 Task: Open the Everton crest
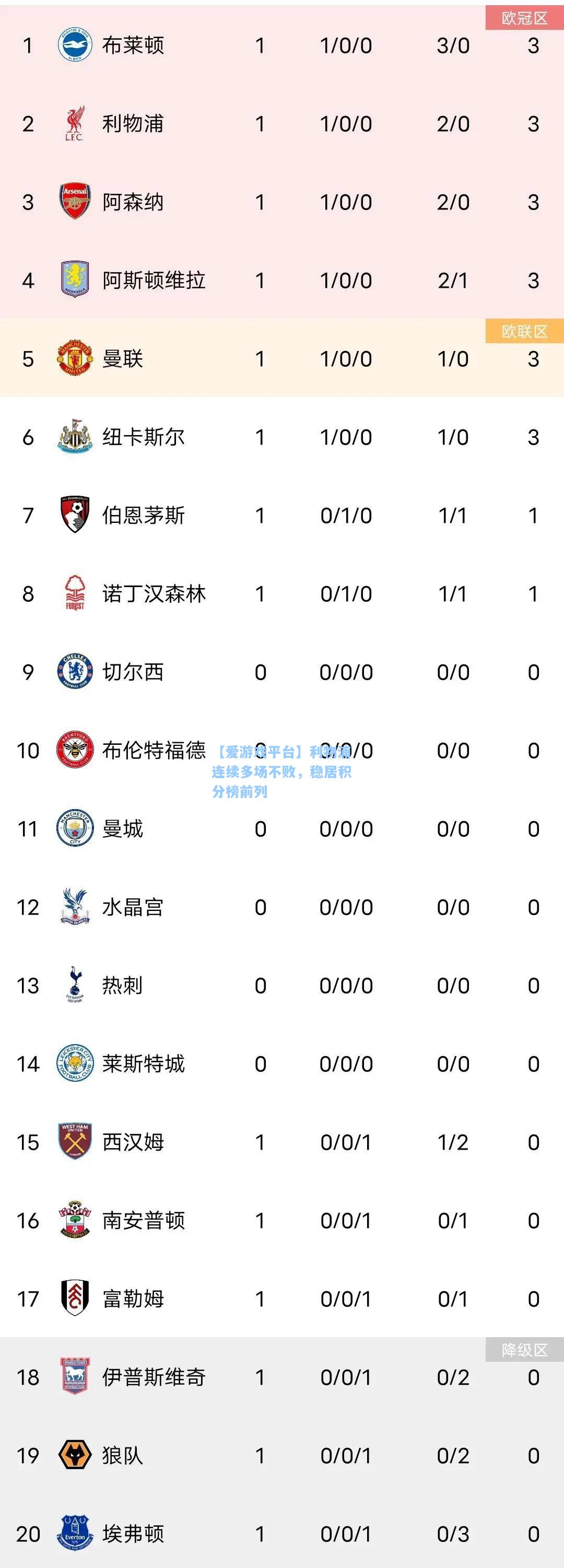[75, 1534]
